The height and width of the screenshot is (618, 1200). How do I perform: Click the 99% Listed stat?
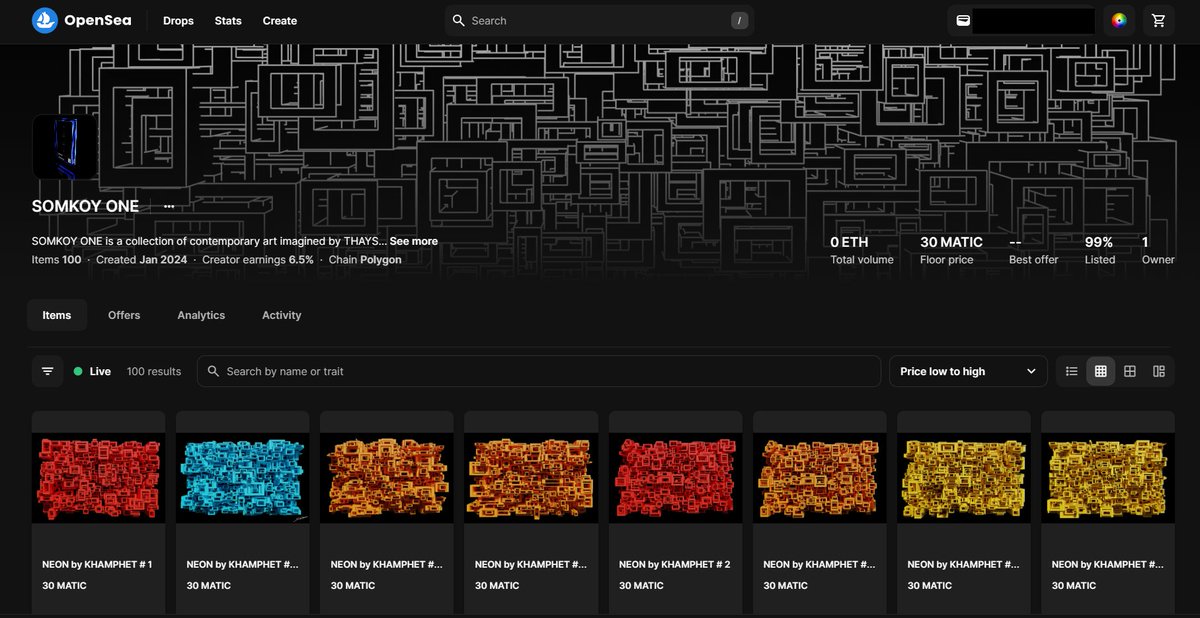[1100, 250]
